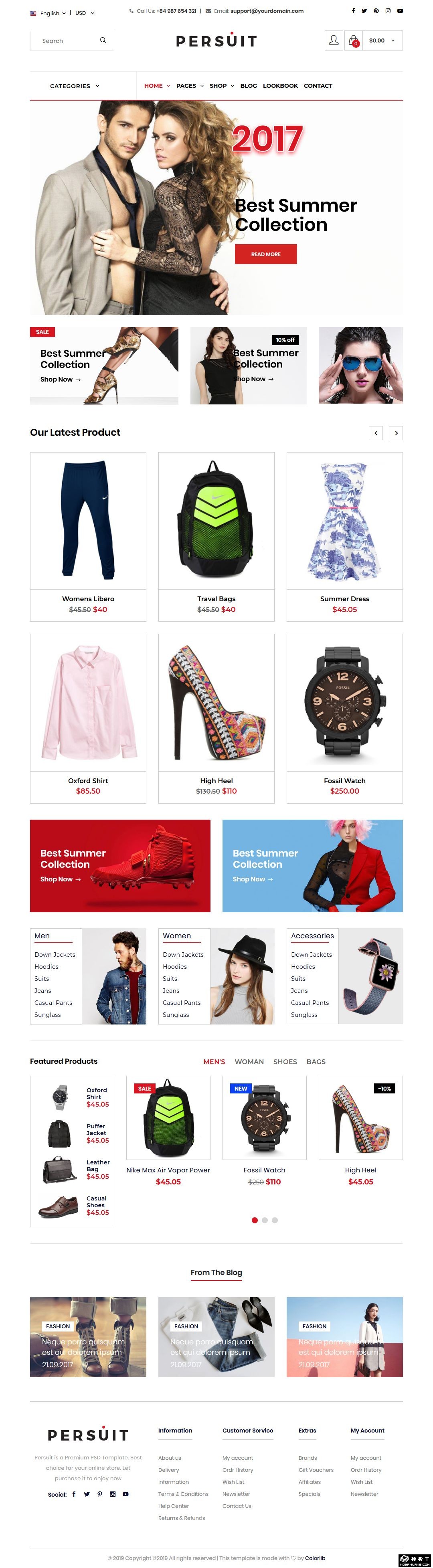This screenshot has height=1568, width=433.
Task: Open Instagram icon in footer social row
Action: coord(113,1494)
